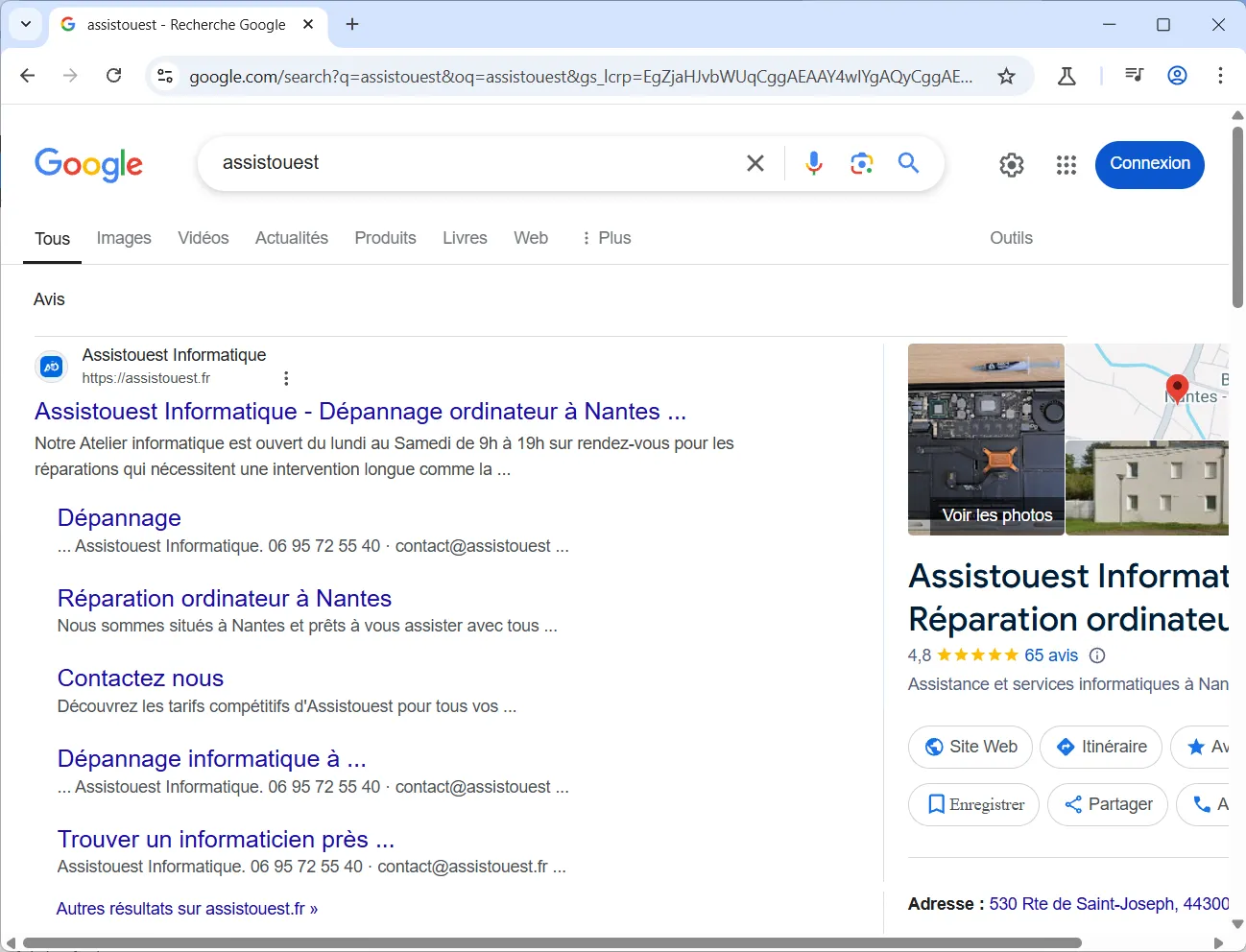Open Google quick settings gear

tap(1012, 165)
